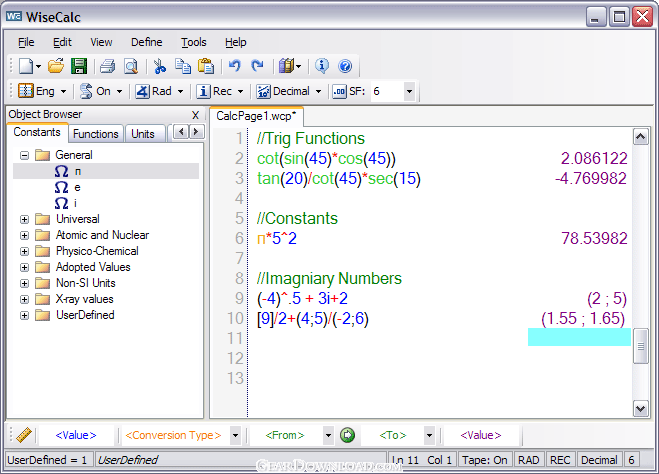Close the Object Browser panel
The image size is (659, 474).
pos(195,115)
